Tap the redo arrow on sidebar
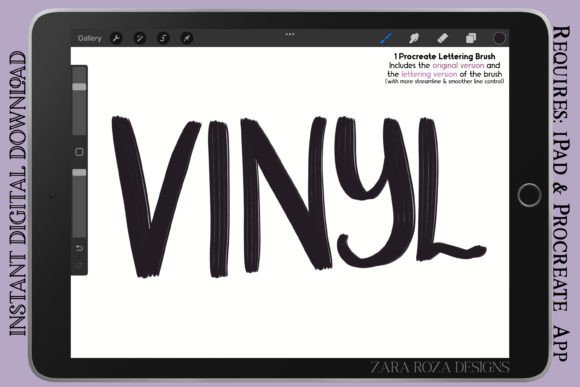The height and width of the screenshot is (387, 580). [79, 264]
